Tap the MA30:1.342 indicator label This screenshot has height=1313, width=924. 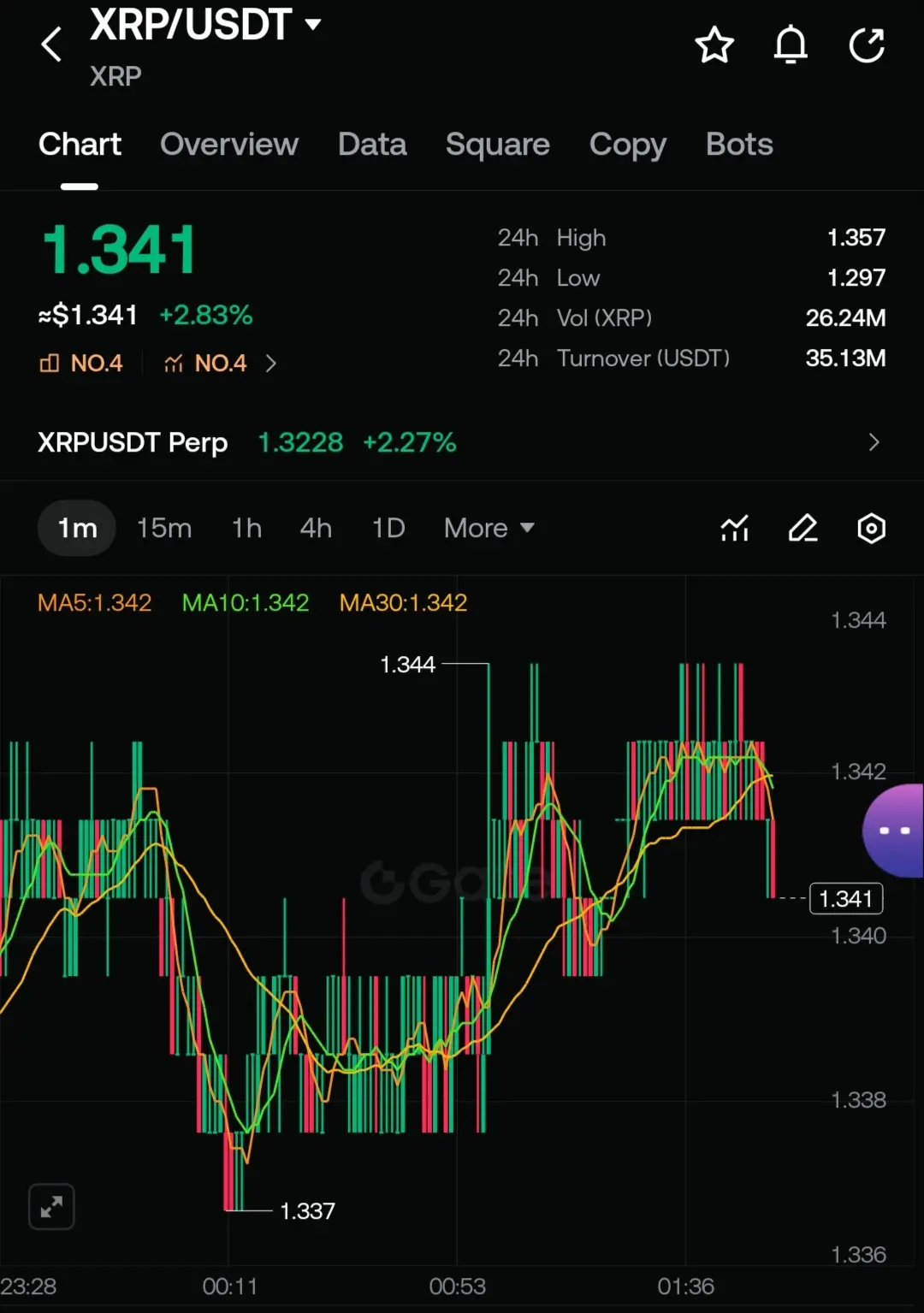(x=403, y=603)
